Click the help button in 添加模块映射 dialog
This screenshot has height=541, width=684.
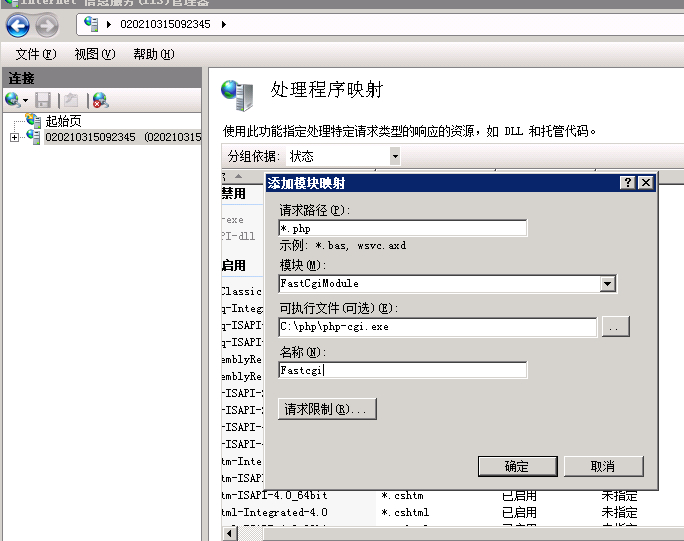point(627,182)
